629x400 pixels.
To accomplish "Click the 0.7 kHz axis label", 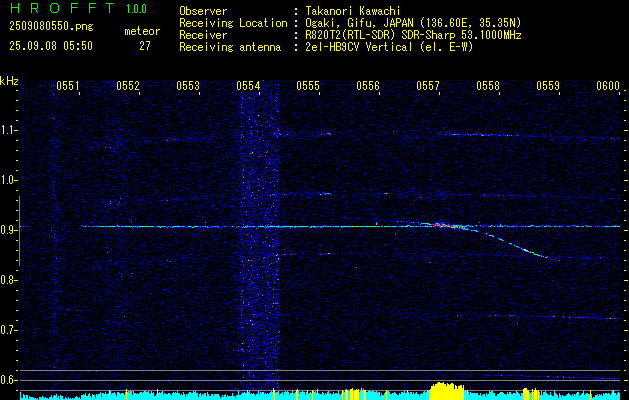I will [x=8, y=330].
